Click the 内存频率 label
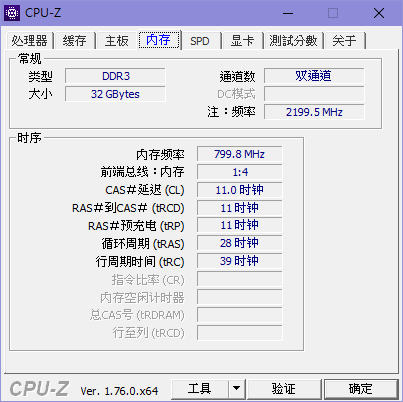This screenshot has height=402, width=403. pos(160,154)
